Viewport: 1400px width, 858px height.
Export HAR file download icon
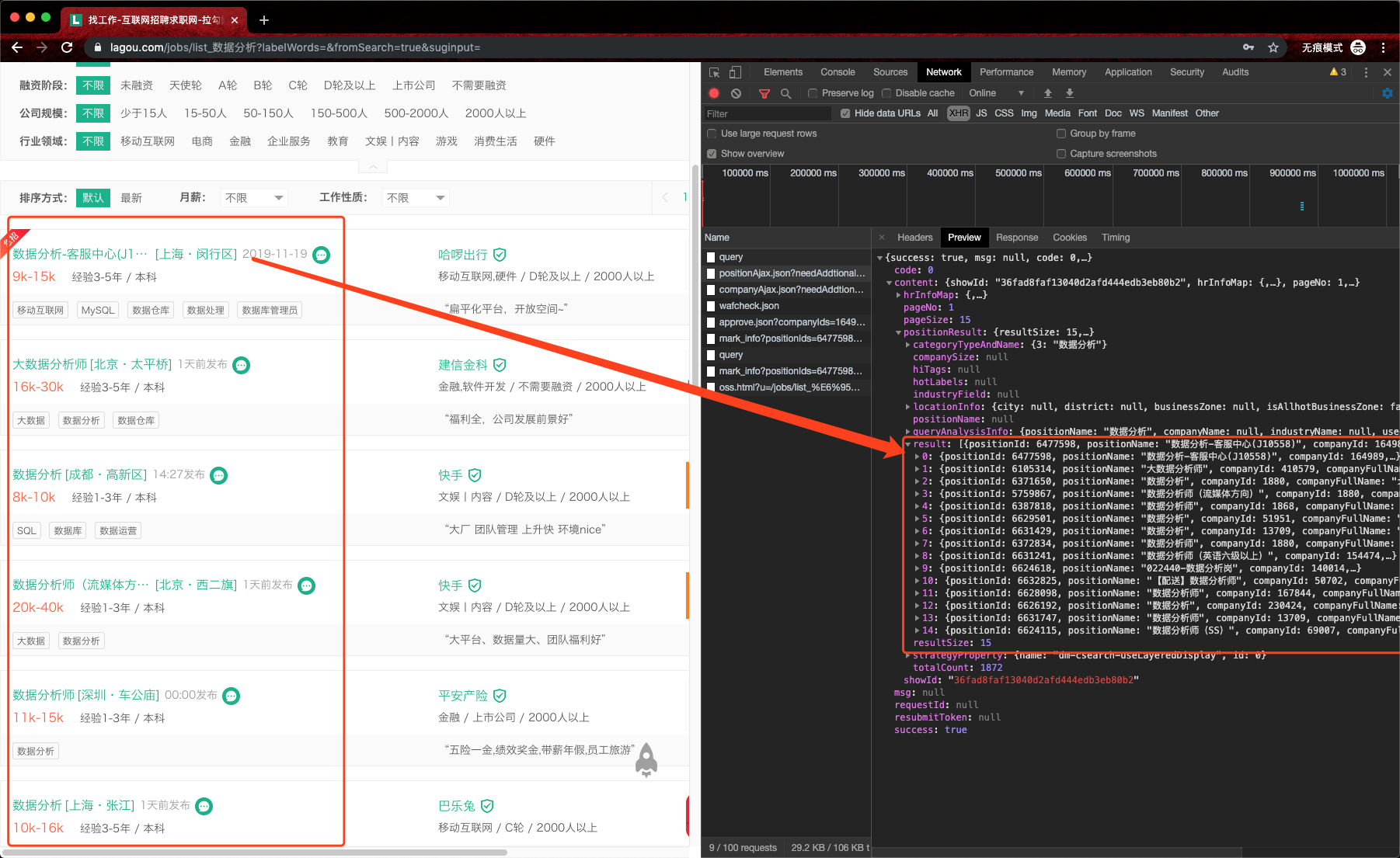[1070, 93]
